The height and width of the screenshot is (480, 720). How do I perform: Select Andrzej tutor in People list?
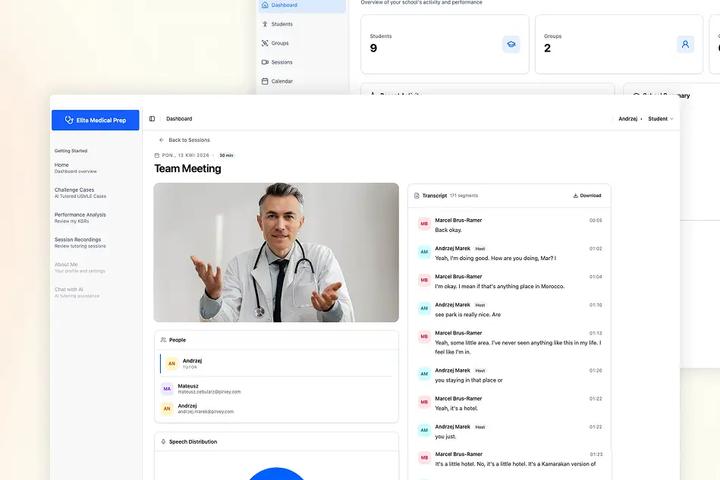(276, 363)
